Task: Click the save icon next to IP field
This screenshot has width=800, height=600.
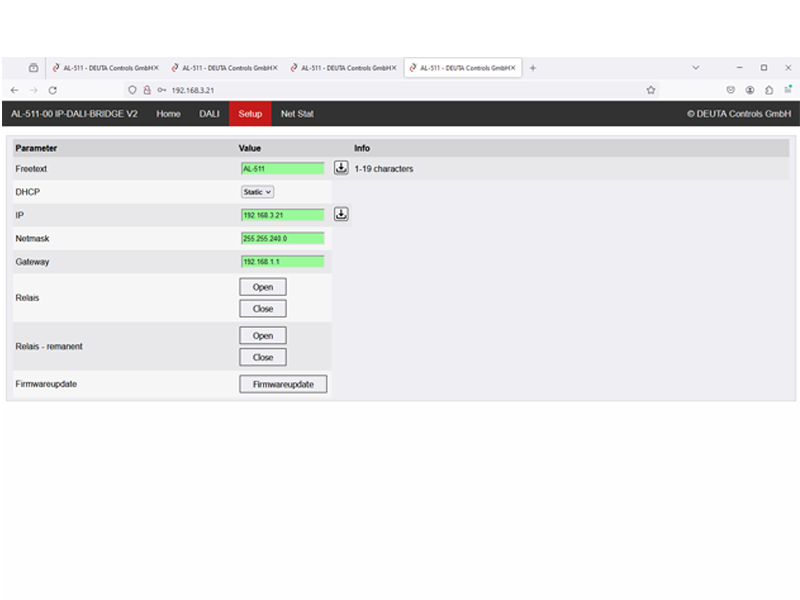Action: click(x=341, y=214)
